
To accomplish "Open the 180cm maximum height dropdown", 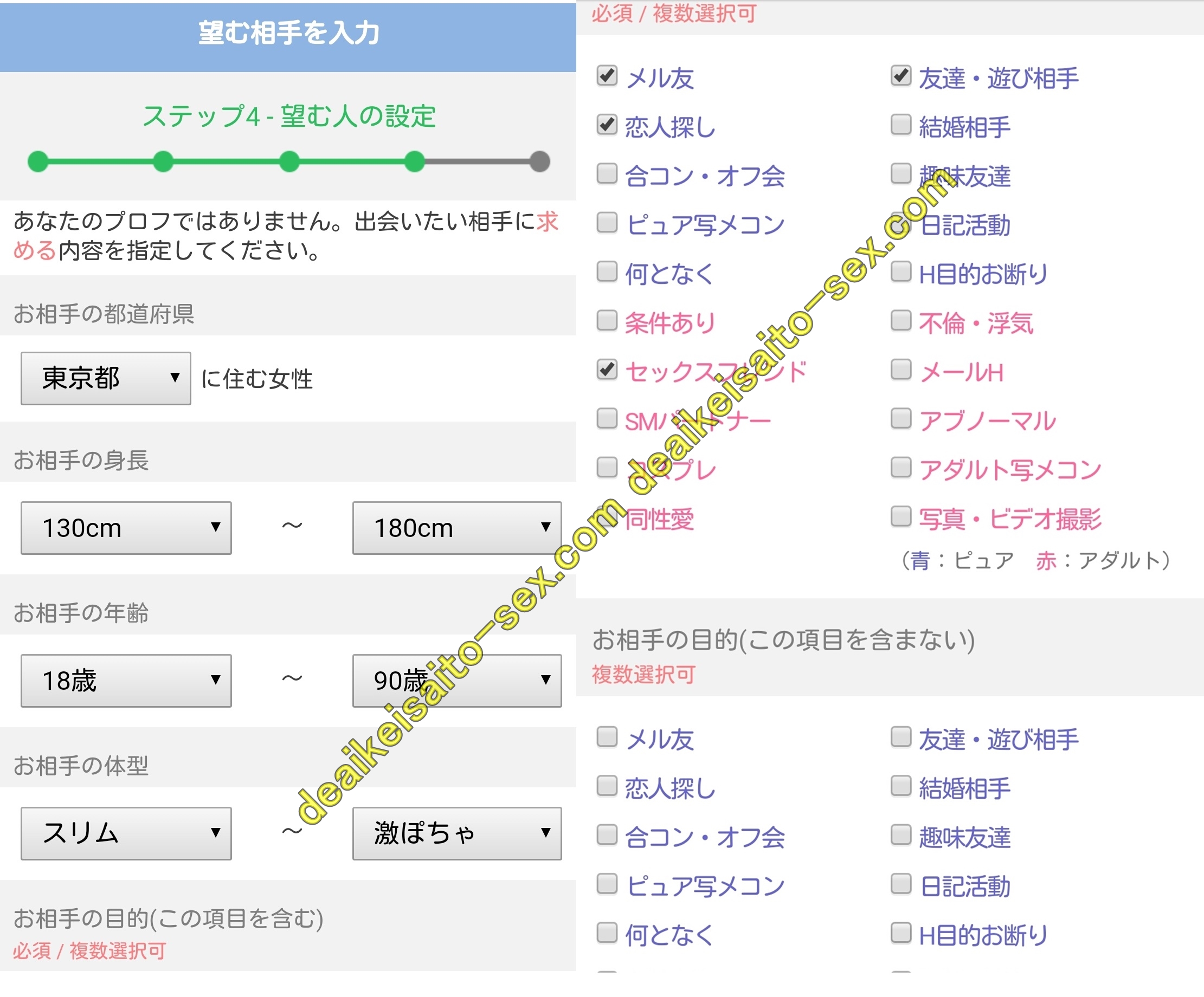I will [457, 528].
